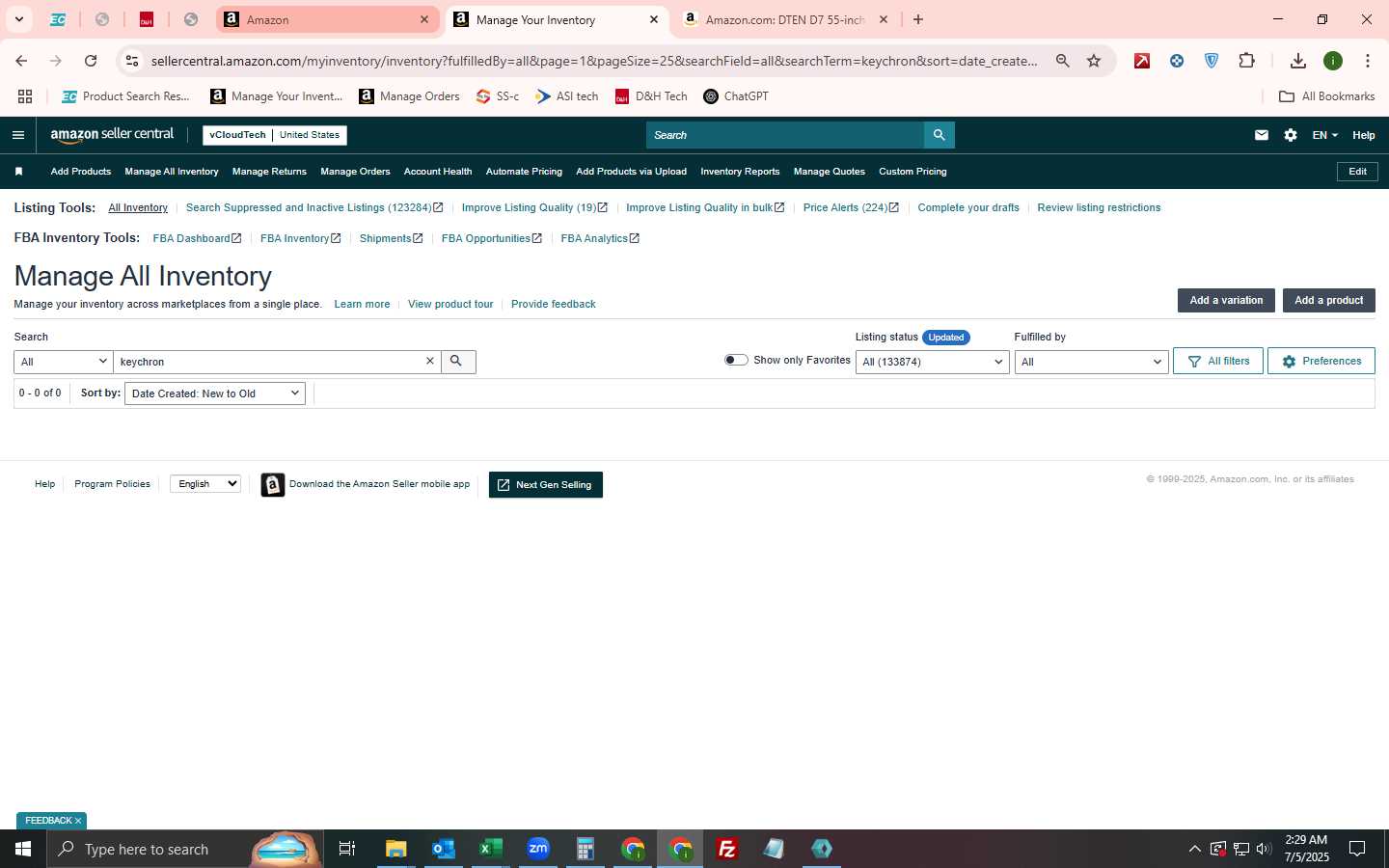This screenshot has height=868, width=1389.
Task: Open browser extensions puzzle icon
Action: (1246, 61)
